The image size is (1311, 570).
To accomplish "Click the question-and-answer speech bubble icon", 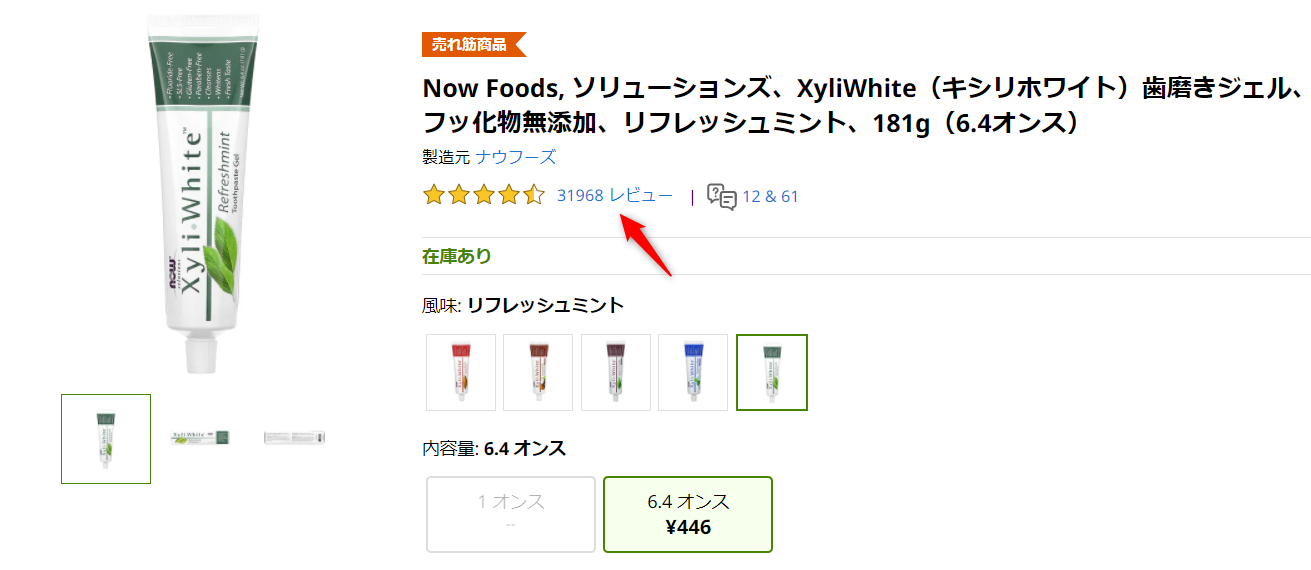I will (721, 196).
